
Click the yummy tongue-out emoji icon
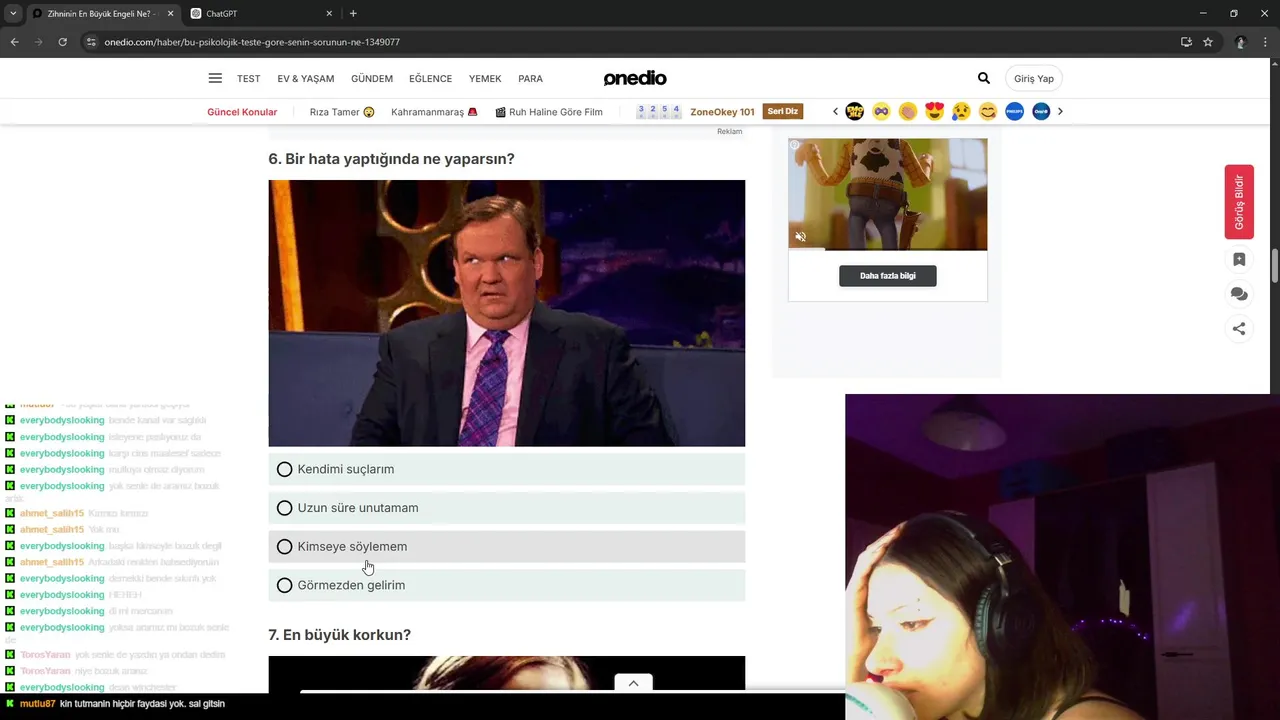988,112
